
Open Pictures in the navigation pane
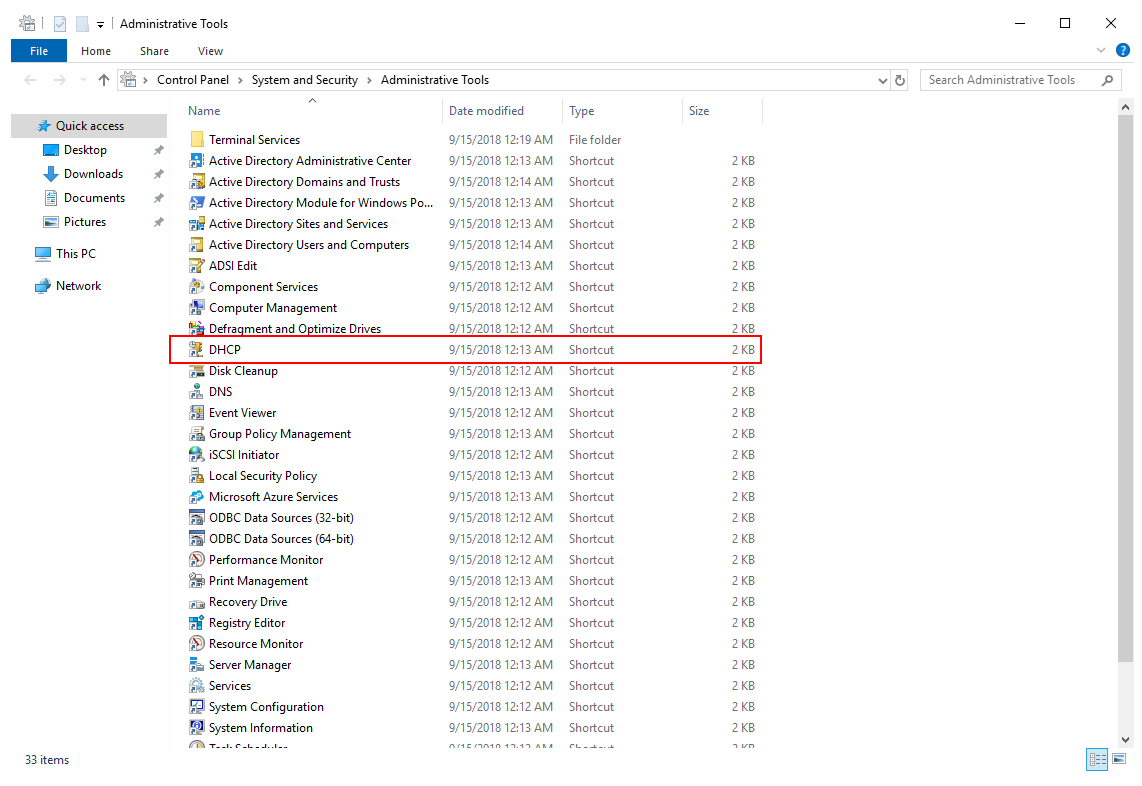[84, 222]
